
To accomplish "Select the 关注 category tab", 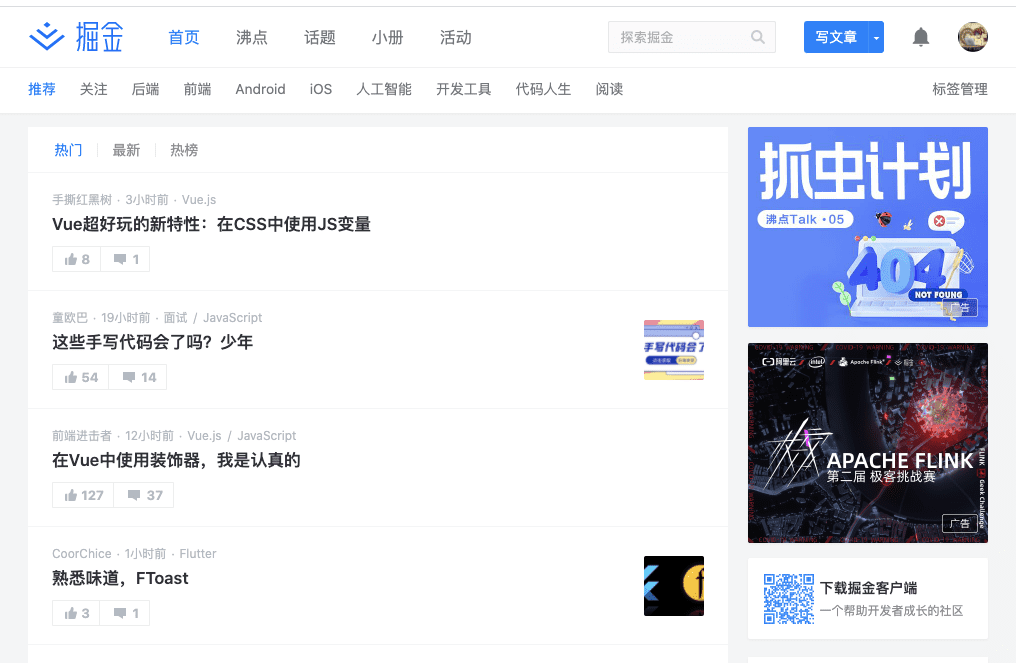I will point(93,89).
